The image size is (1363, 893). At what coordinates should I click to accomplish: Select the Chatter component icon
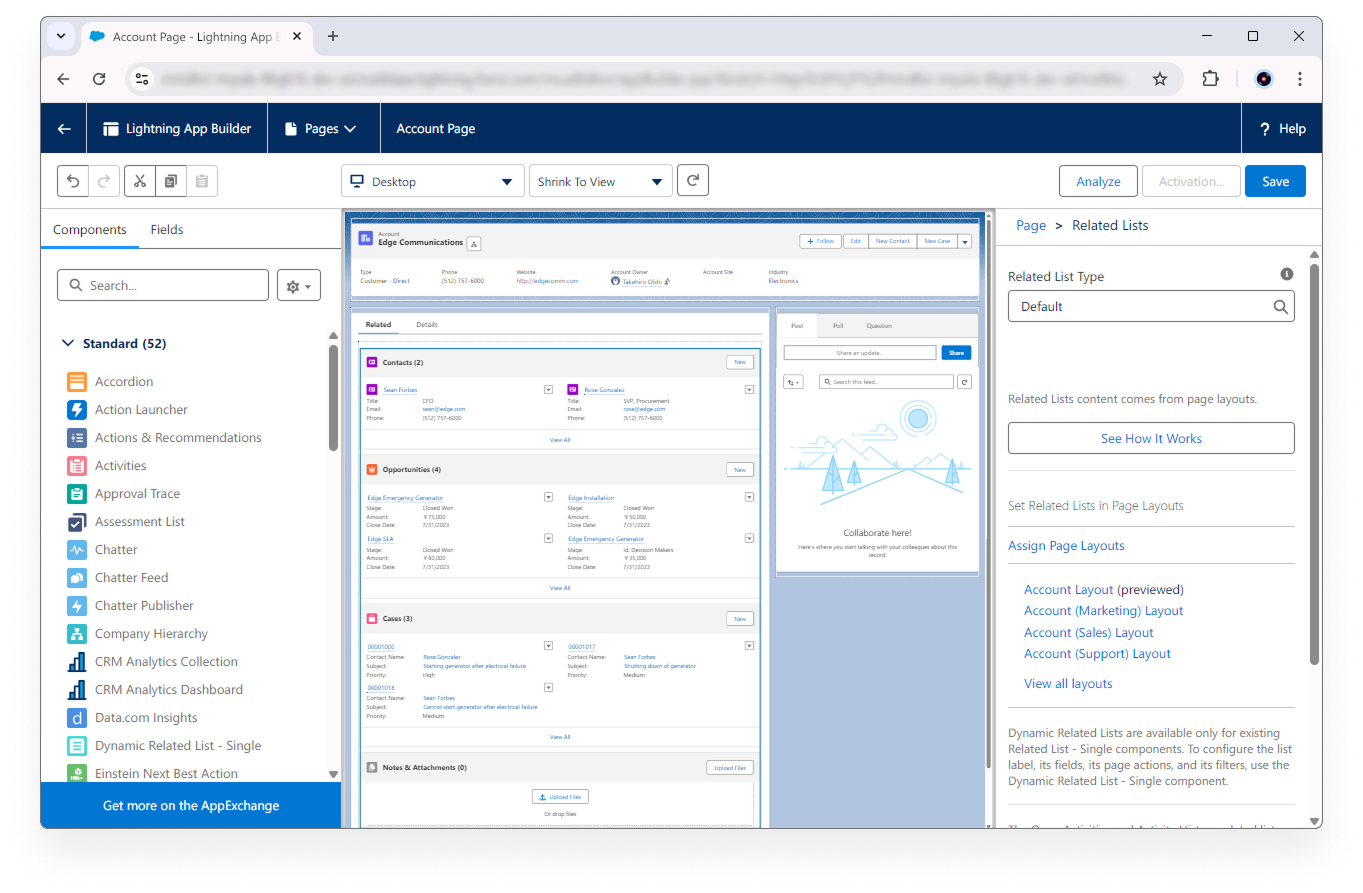tap(77, 549)
